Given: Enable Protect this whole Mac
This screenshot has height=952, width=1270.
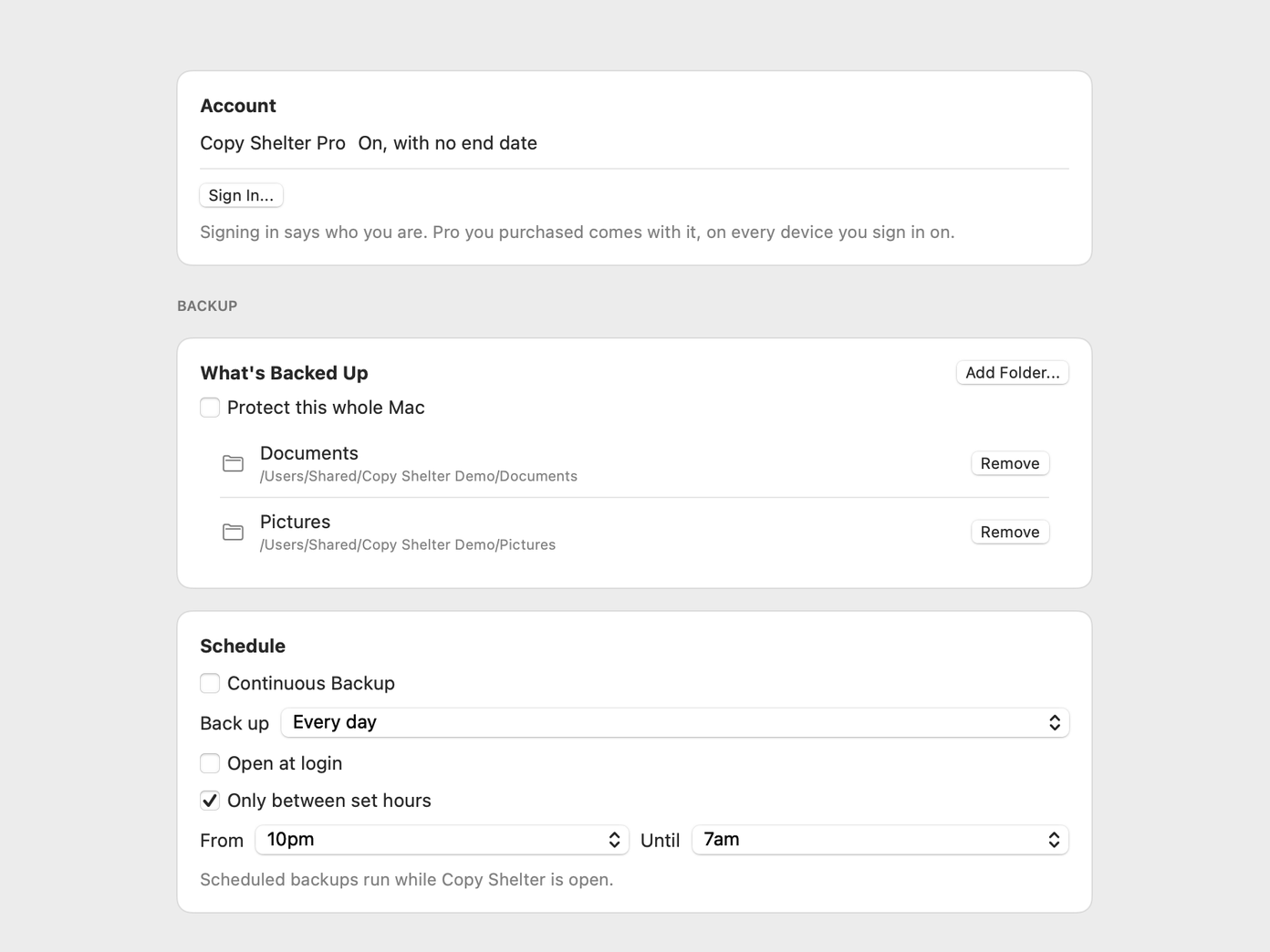Looking at the screenshot, I should pos(210,408).
